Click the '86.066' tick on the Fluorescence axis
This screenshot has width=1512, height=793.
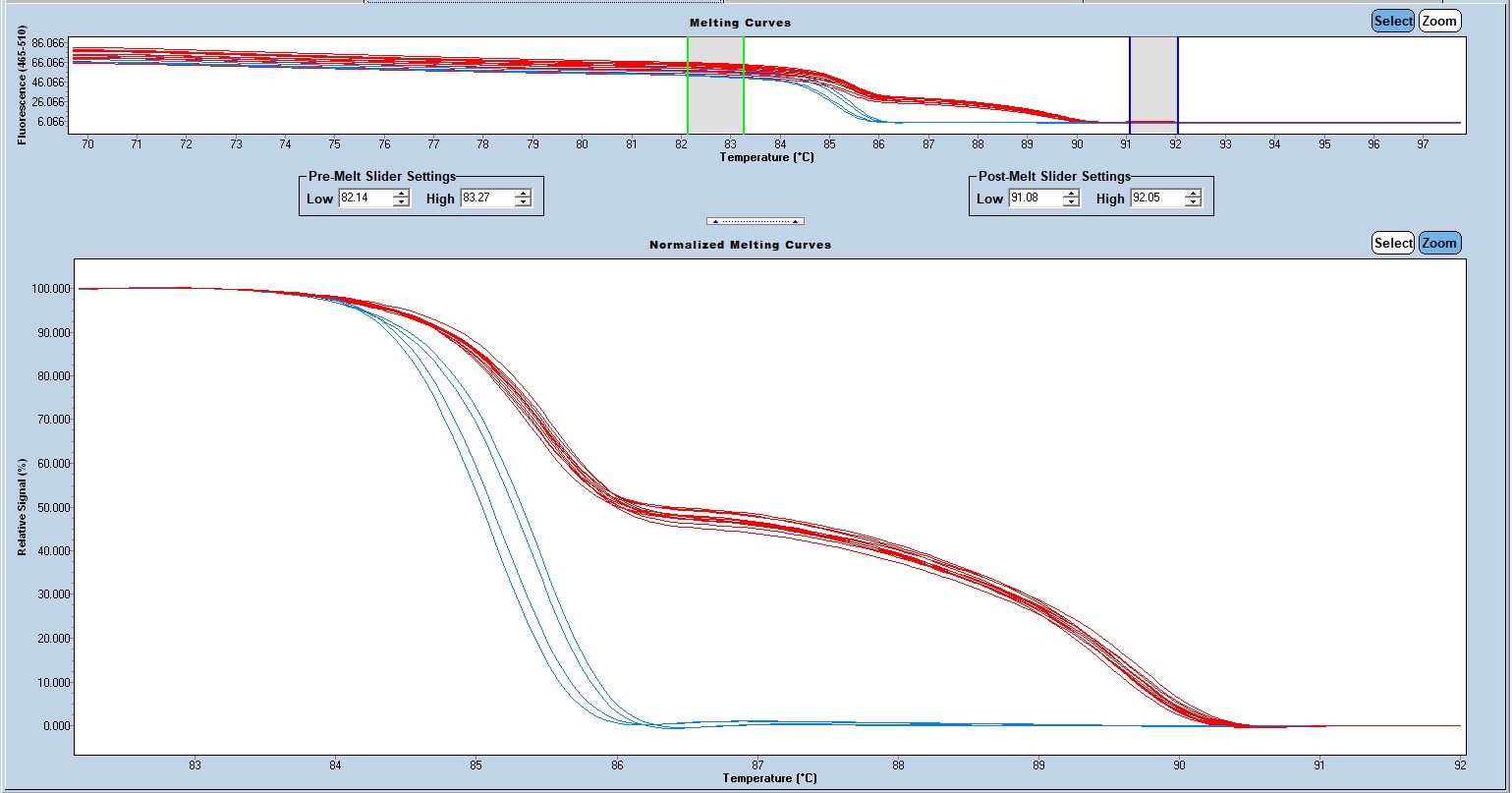48,43
